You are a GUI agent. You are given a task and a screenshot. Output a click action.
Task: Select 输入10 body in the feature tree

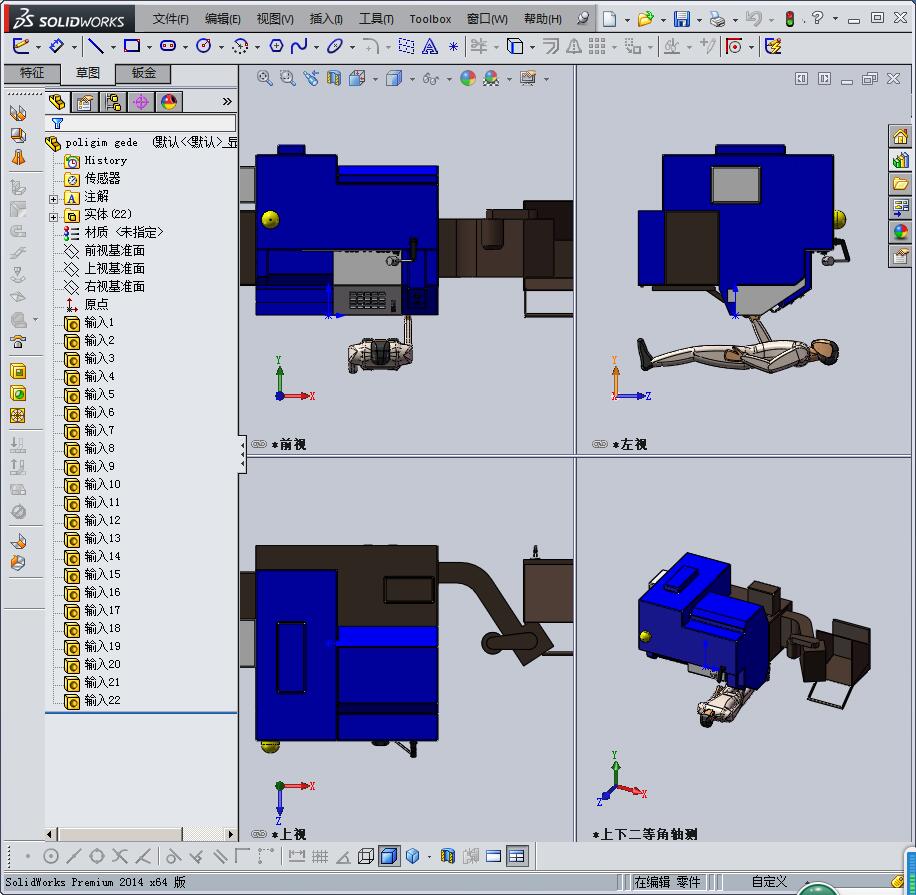92,484
